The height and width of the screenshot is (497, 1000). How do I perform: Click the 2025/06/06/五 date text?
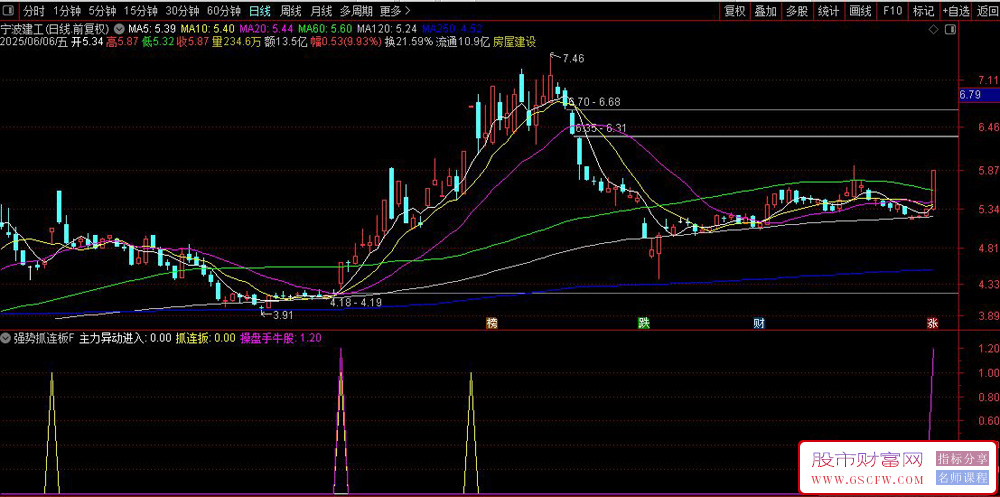tap(34, 41)
